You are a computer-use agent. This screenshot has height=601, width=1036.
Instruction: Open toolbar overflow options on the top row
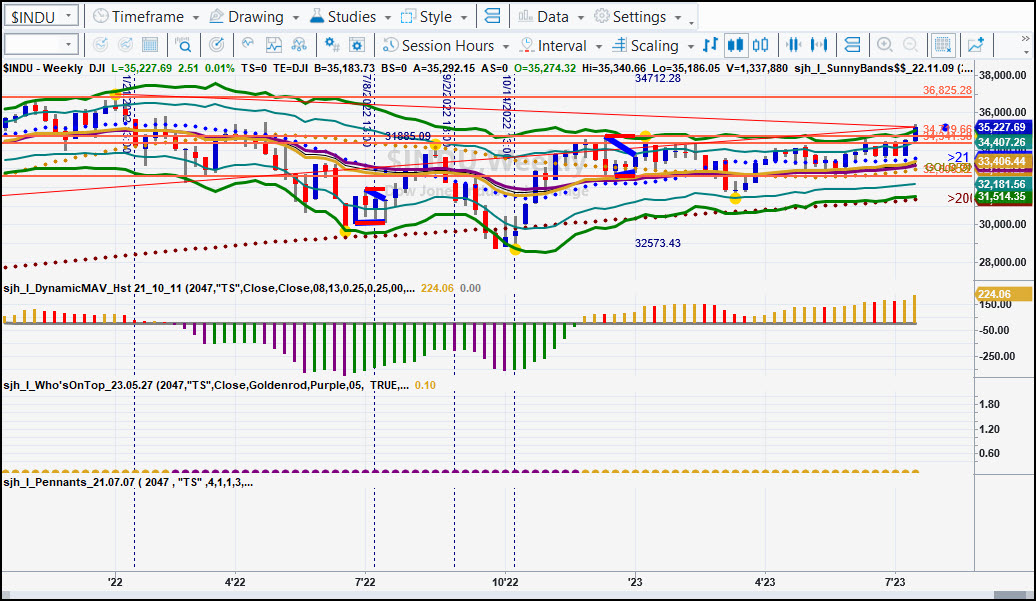(x=692, y=23)
